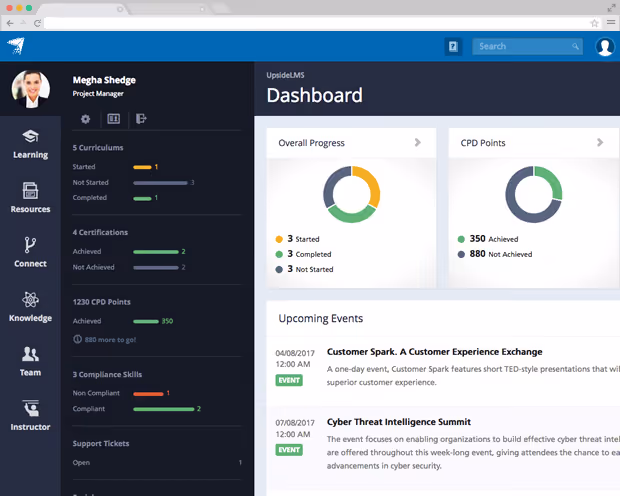
Task: Click the 5 Curriculums heading
Action: (98, 148)
